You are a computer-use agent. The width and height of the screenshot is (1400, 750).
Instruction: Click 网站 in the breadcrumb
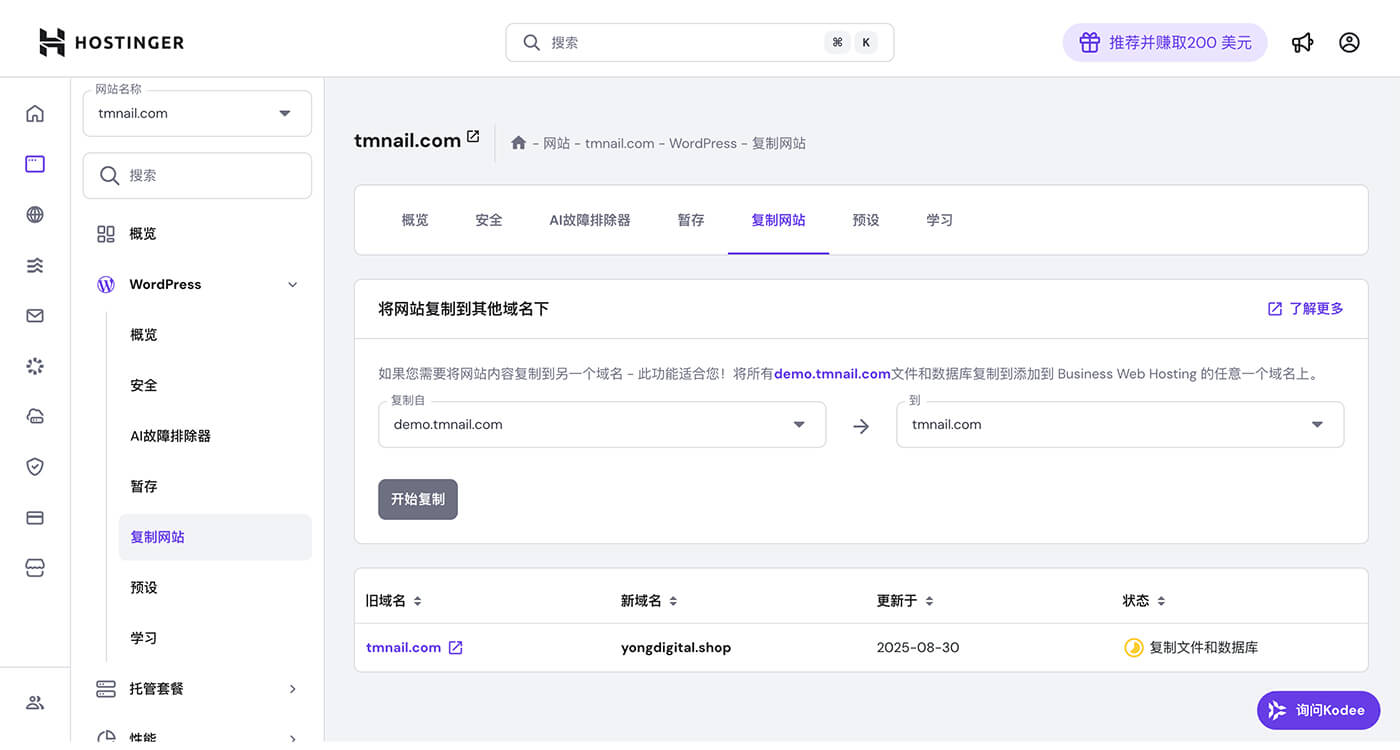tap(556, 143)
